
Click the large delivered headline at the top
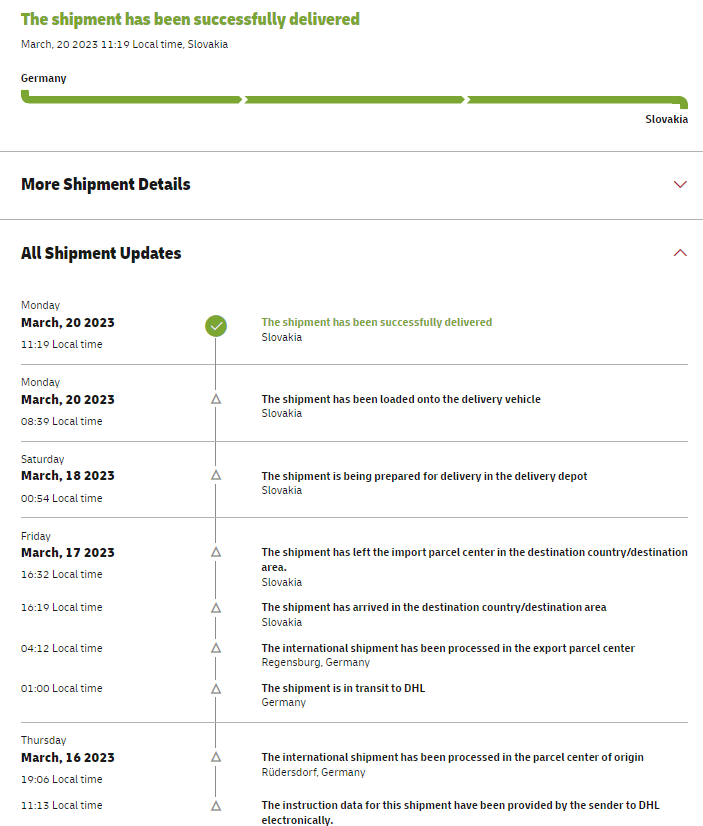[x=190, y=19]
